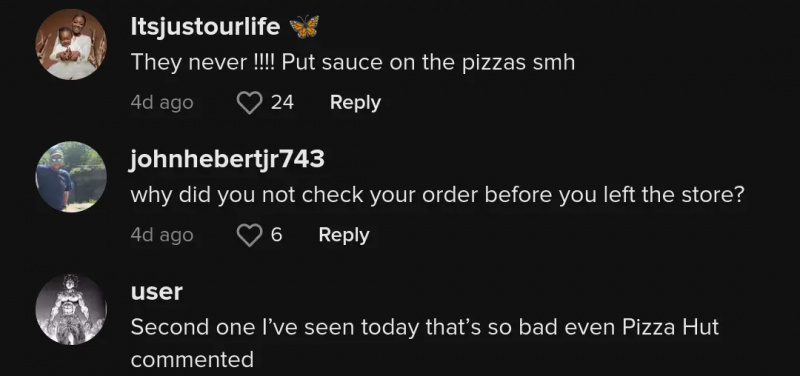Screen dimensions: 800x376
Task: Select the 'Second one I've seen today' comment line
Action: [x=424, y=327]
